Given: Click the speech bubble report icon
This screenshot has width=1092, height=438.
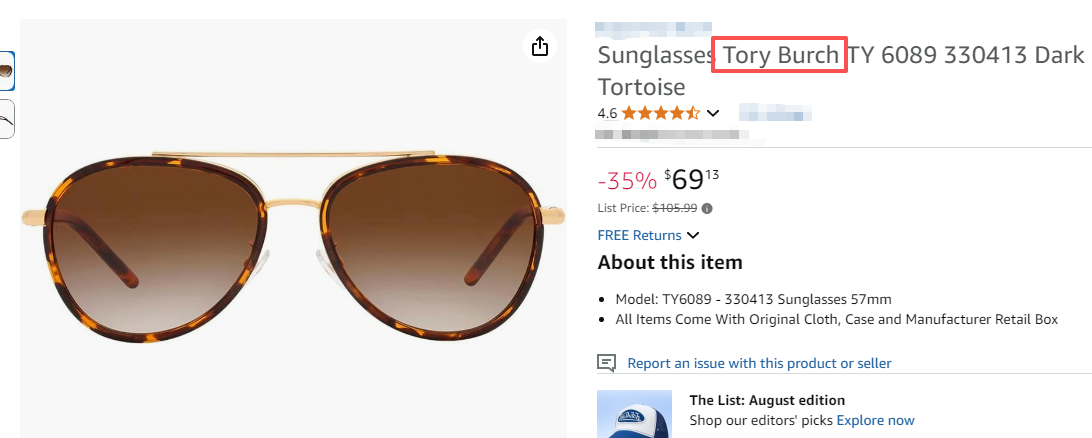Looking at the screenshot, I should point(606,363).
